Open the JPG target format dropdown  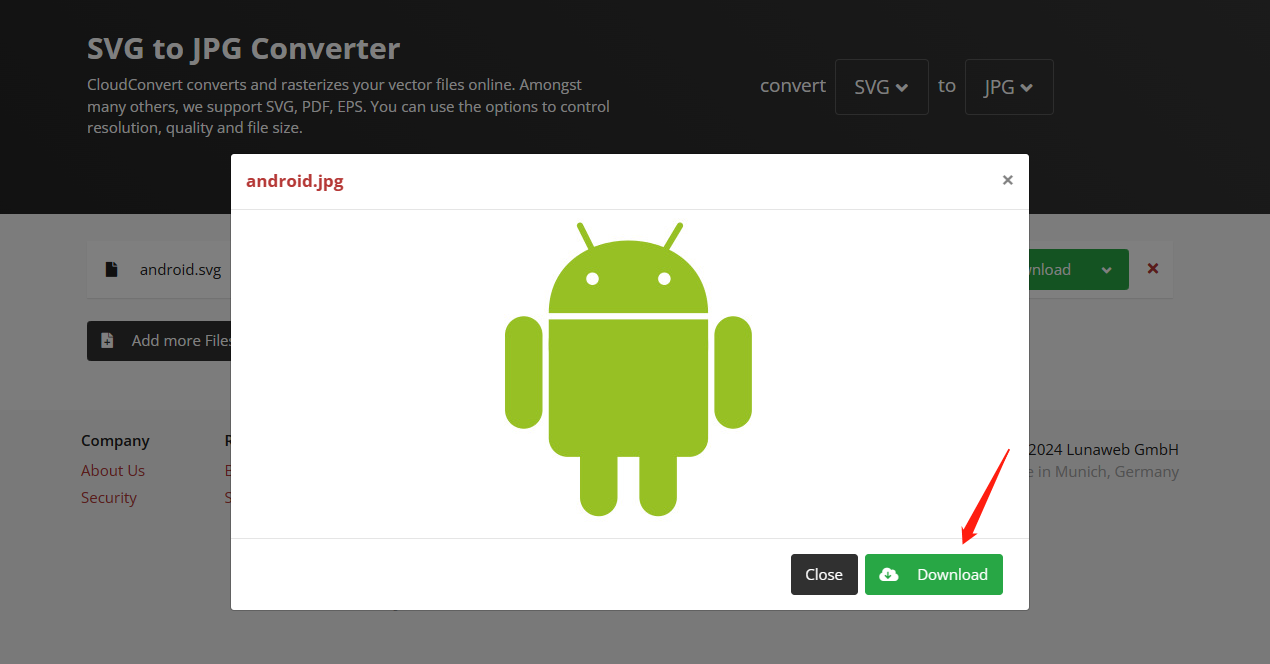tap(1009, 87)
